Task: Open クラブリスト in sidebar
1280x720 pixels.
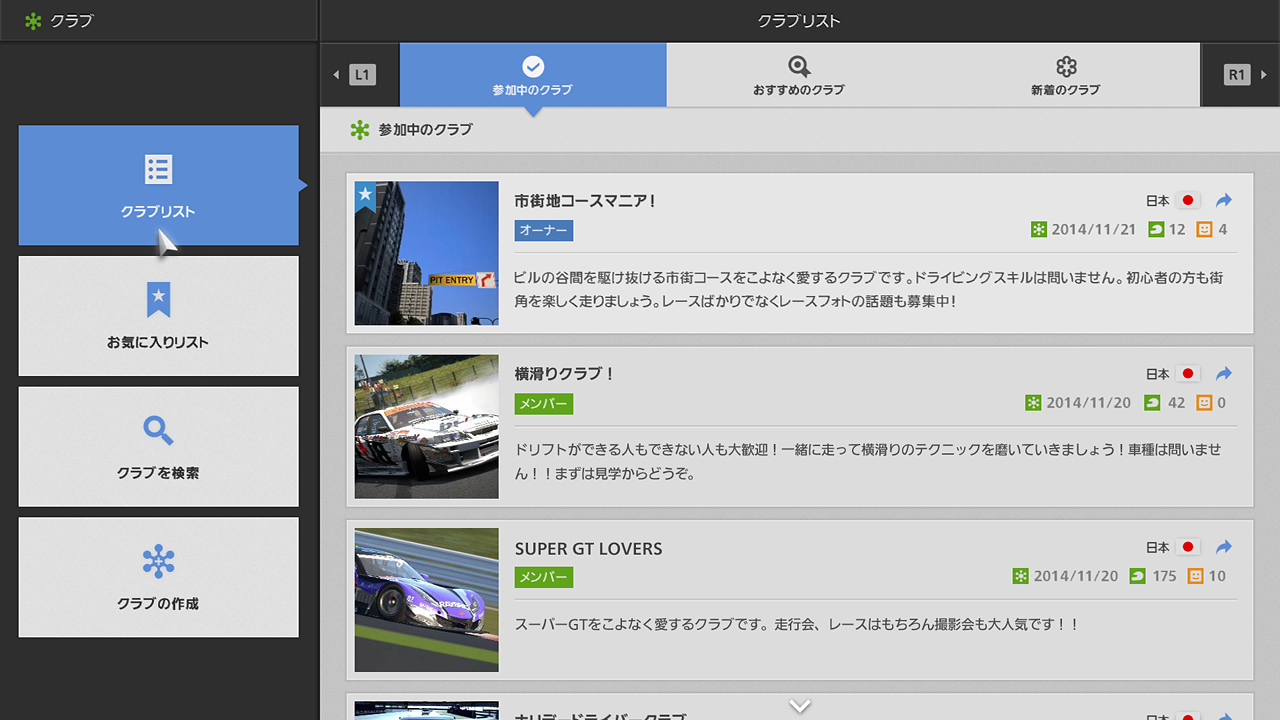Action: [x=158, y=185]
